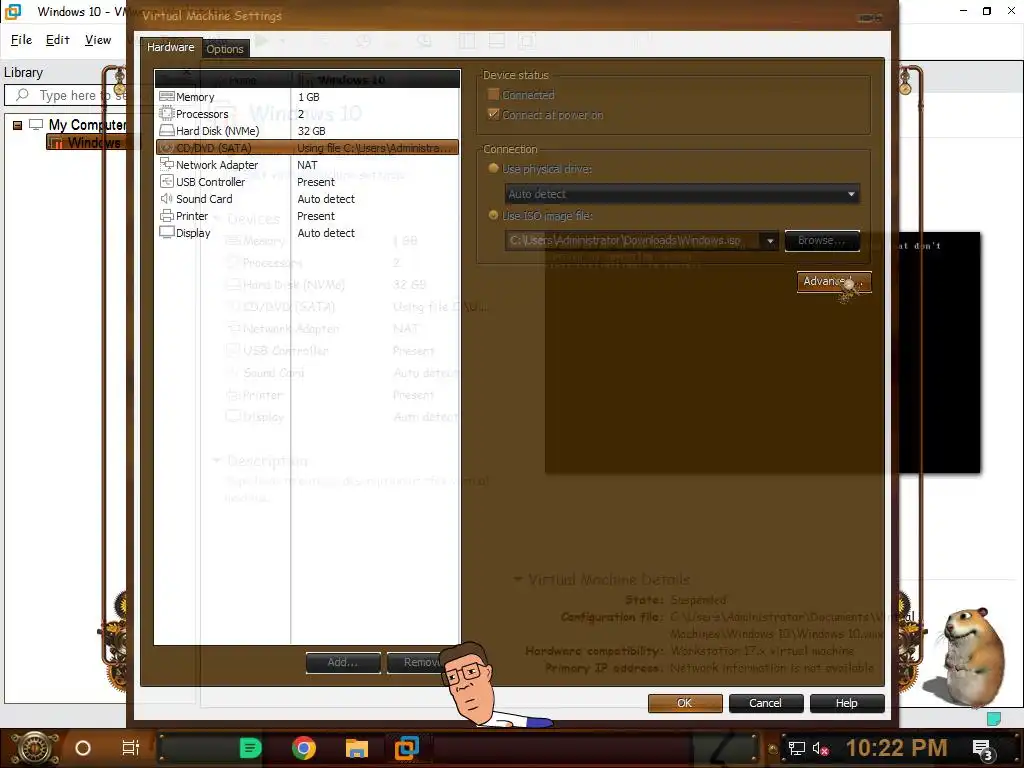
Task: Switch to the Options tab
Action: [225, 49]
